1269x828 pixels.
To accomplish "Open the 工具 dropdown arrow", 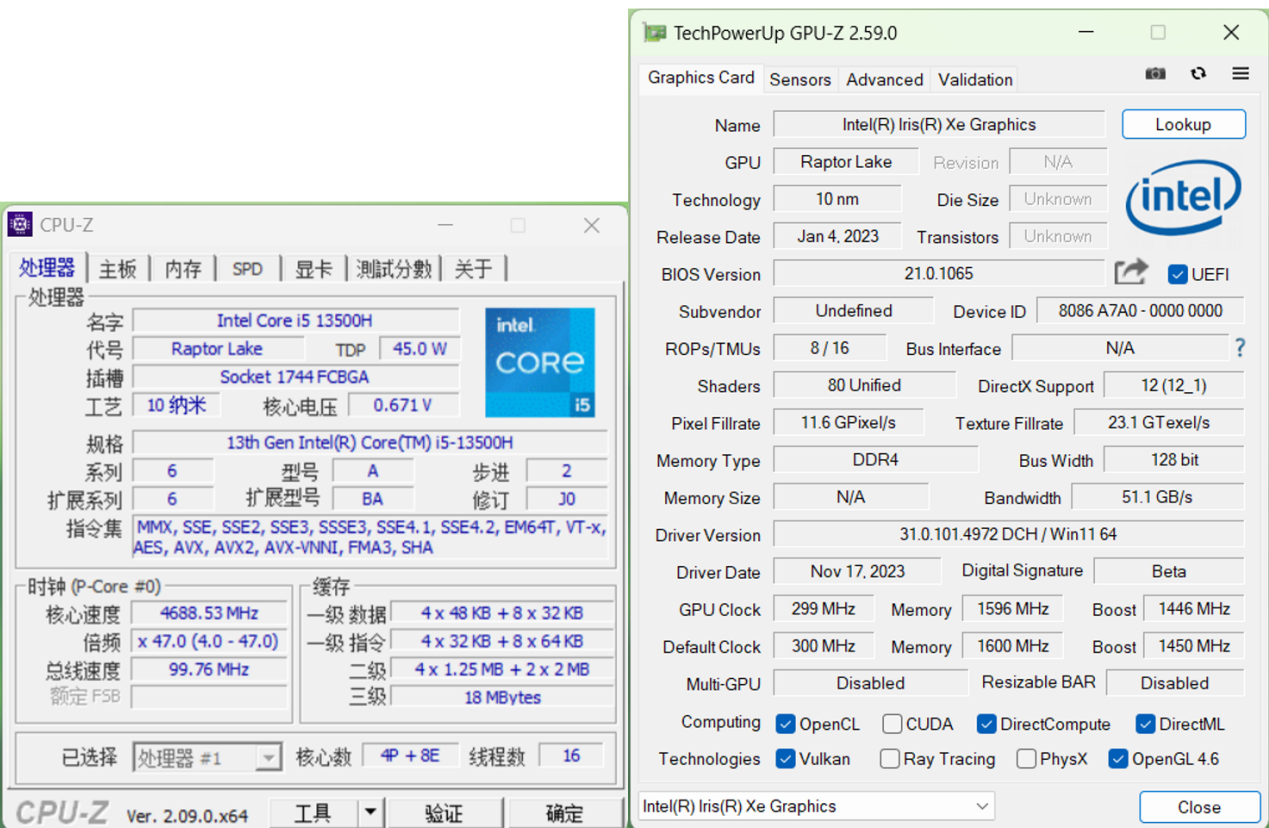I will click(370, 812).
